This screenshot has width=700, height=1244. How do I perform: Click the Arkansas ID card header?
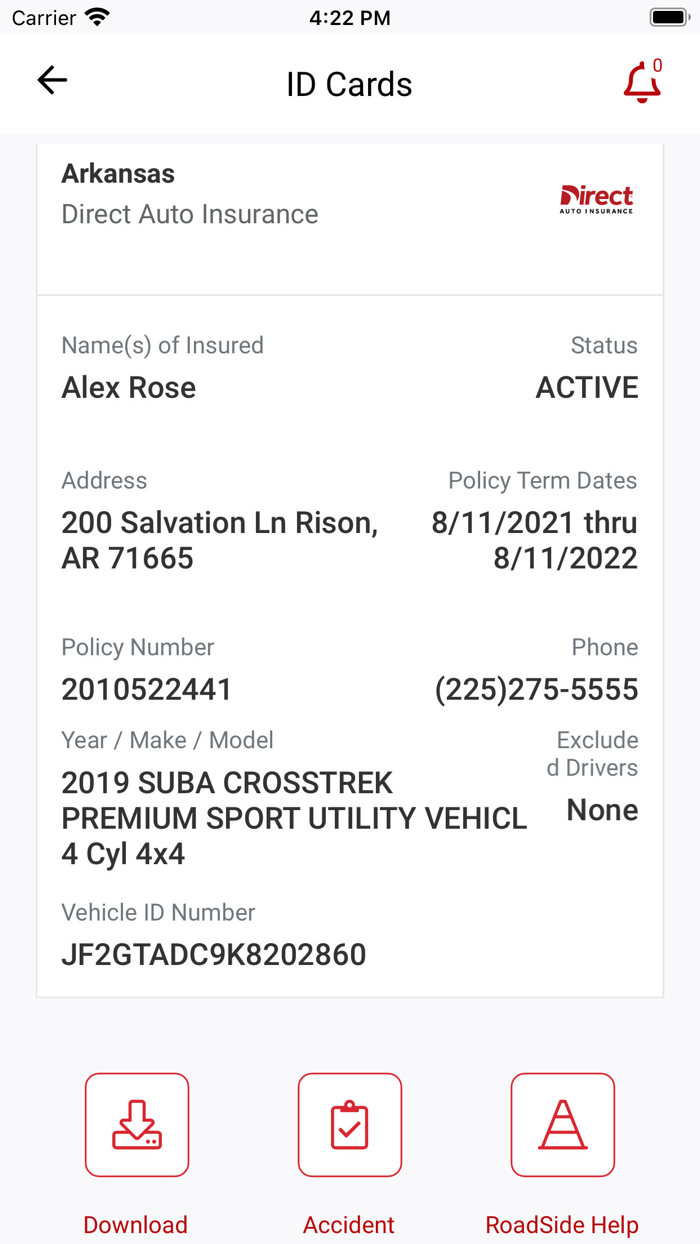coord(118,173)
